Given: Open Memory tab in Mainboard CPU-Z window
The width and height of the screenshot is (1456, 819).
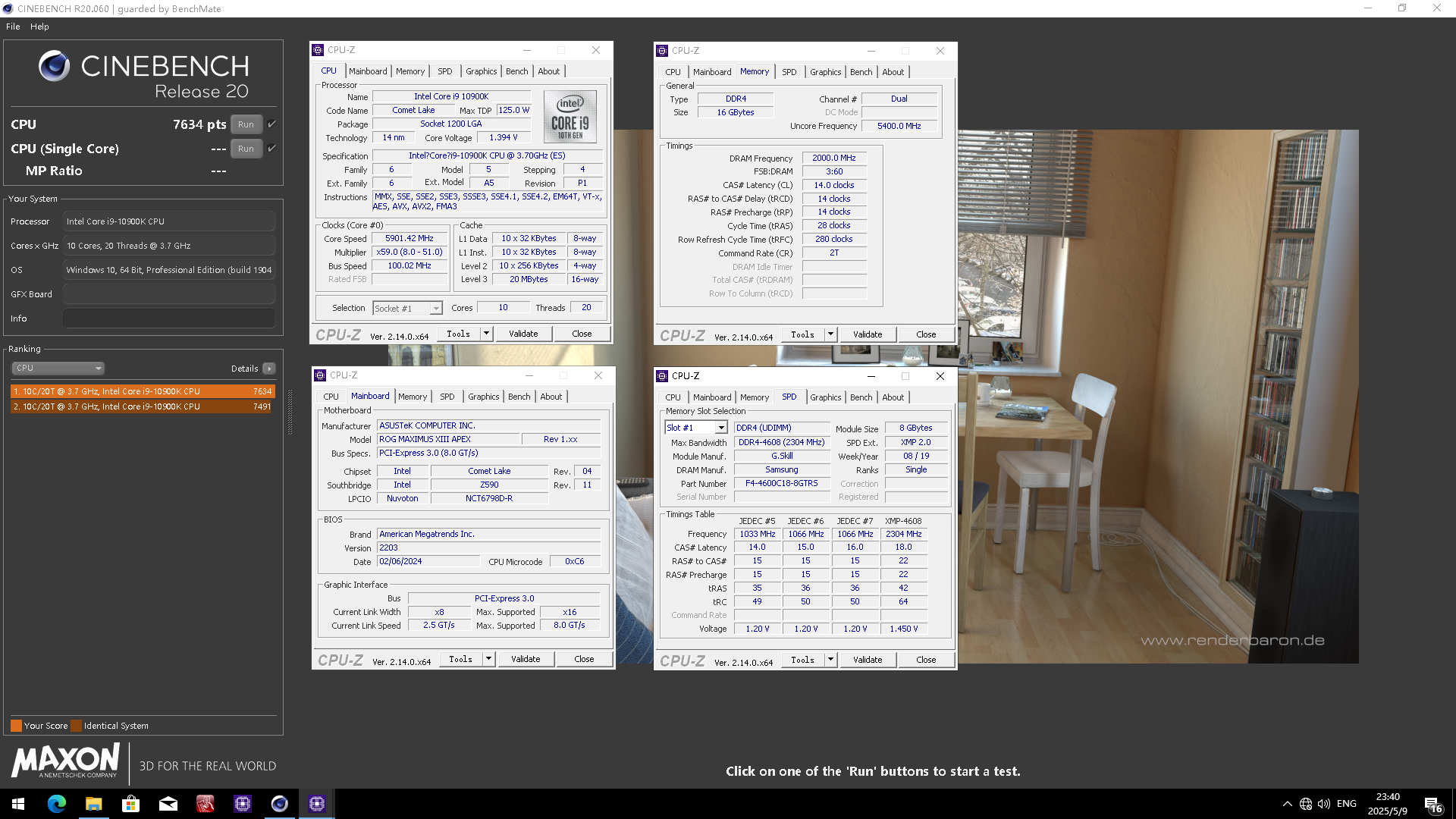Looking at the screenshot, I should tap(413, 397).
